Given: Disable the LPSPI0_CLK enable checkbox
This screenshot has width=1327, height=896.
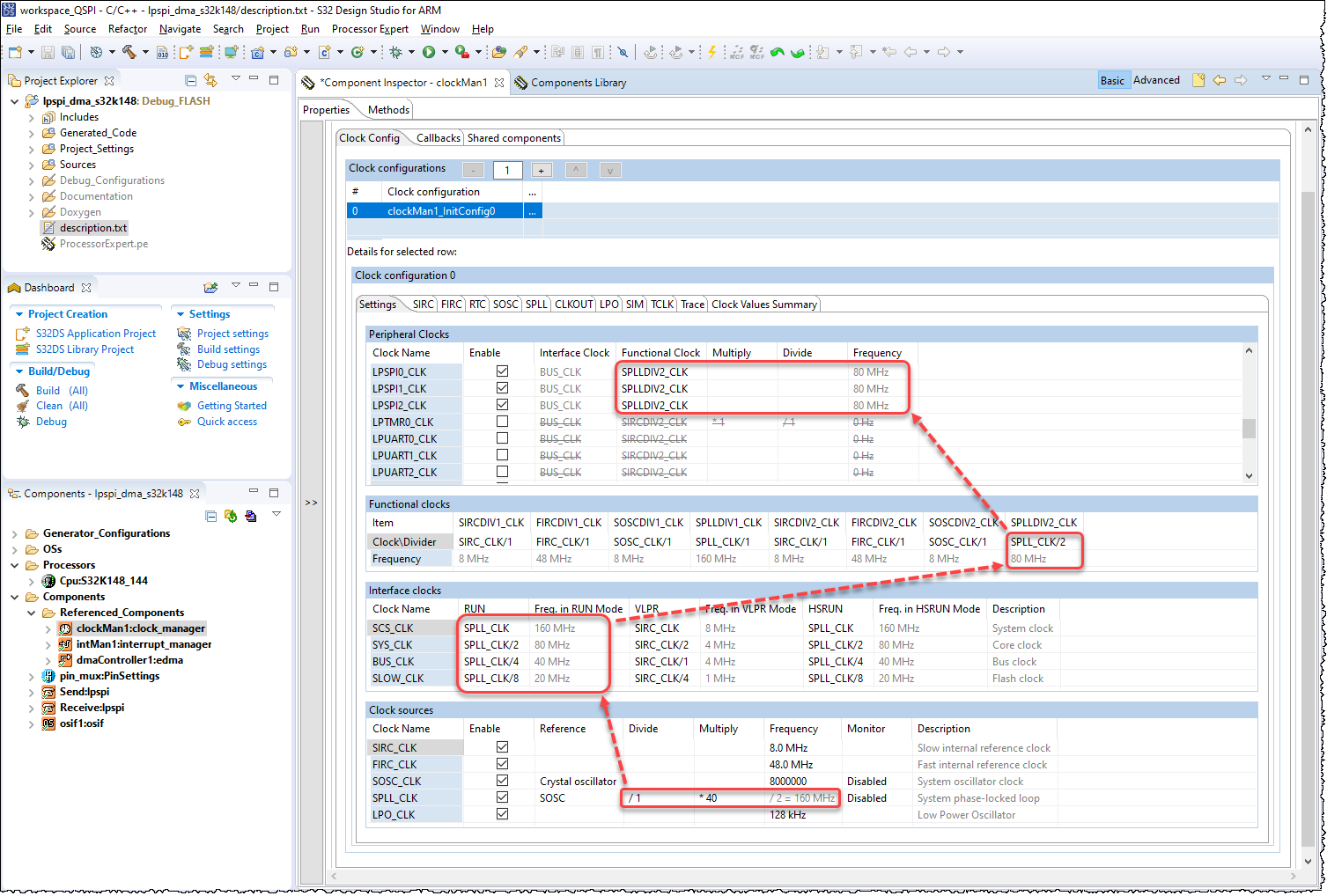Looking at the screenshot, I should tap(501, 371).
